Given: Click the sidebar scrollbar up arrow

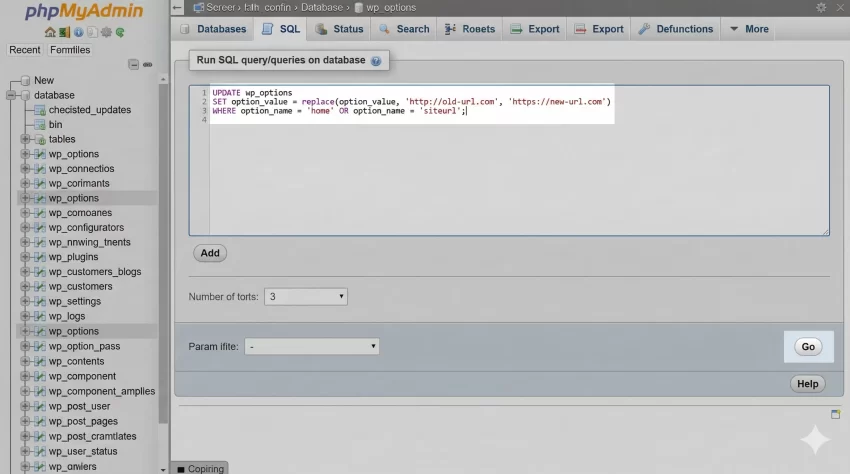Looking at the screenshot, I should pyautogui.click(x=163, y=79).
